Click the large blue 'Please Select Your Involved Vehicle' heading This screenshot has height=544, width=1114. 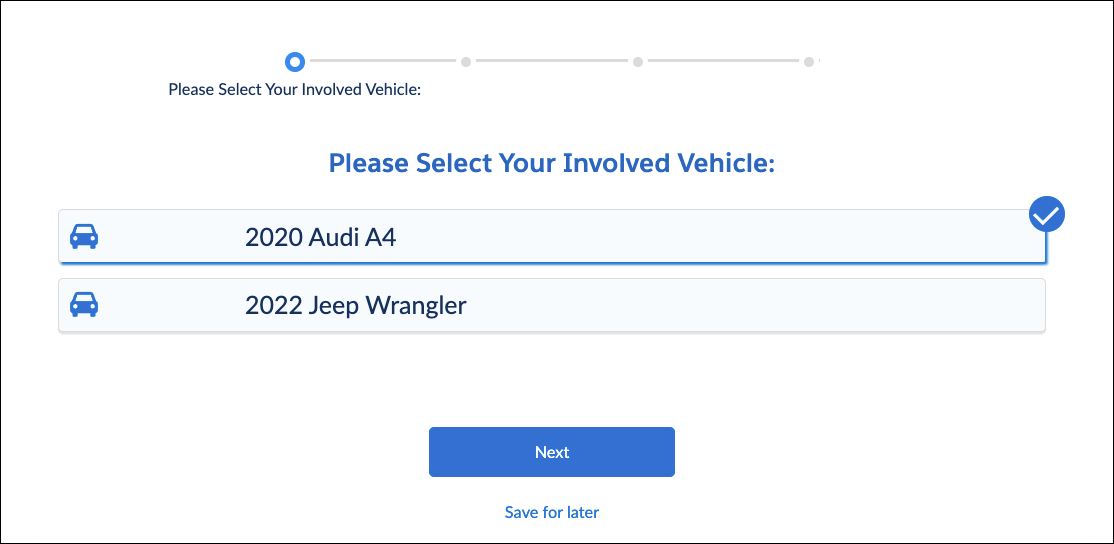click(552, 163)
